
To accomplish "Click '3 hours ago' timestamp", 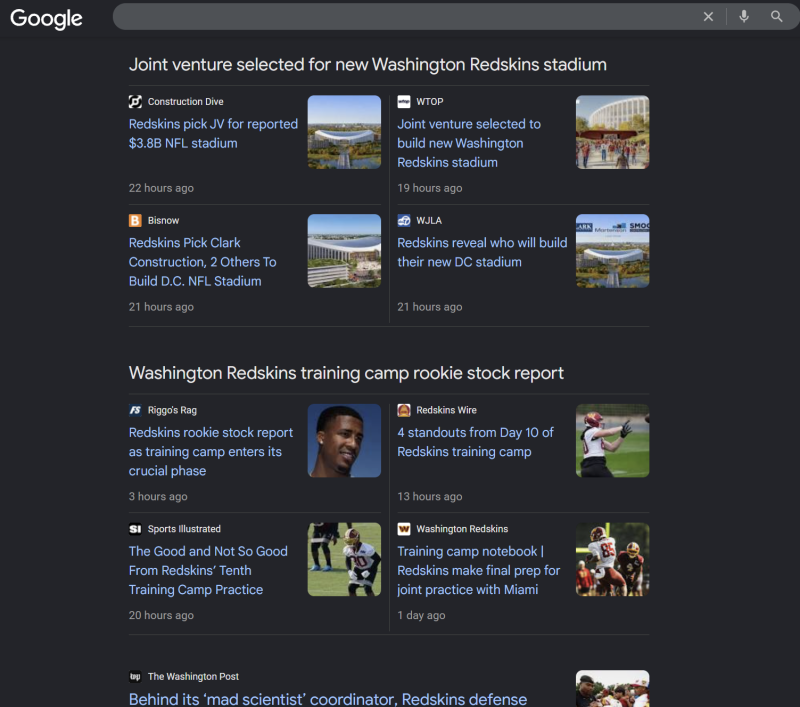I will [x=158, y=496].
